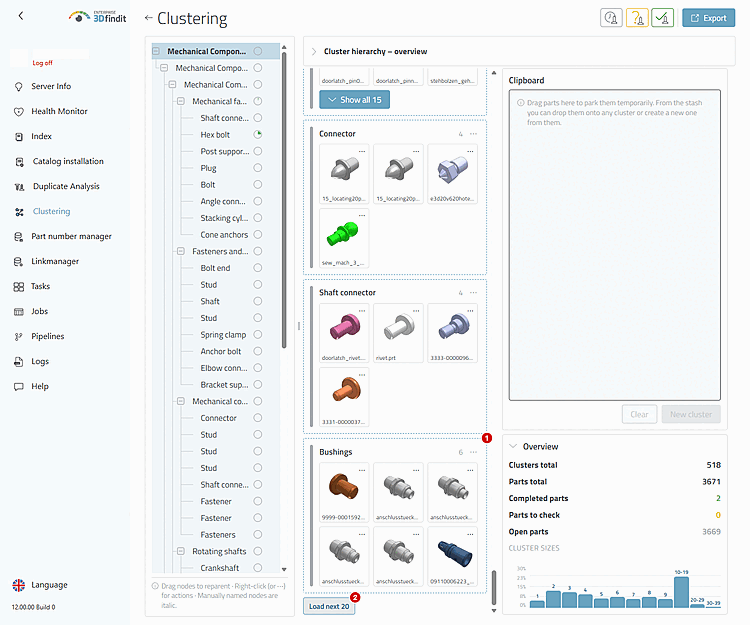
Task: Open Health Monitor page
Action: [59, 111]
